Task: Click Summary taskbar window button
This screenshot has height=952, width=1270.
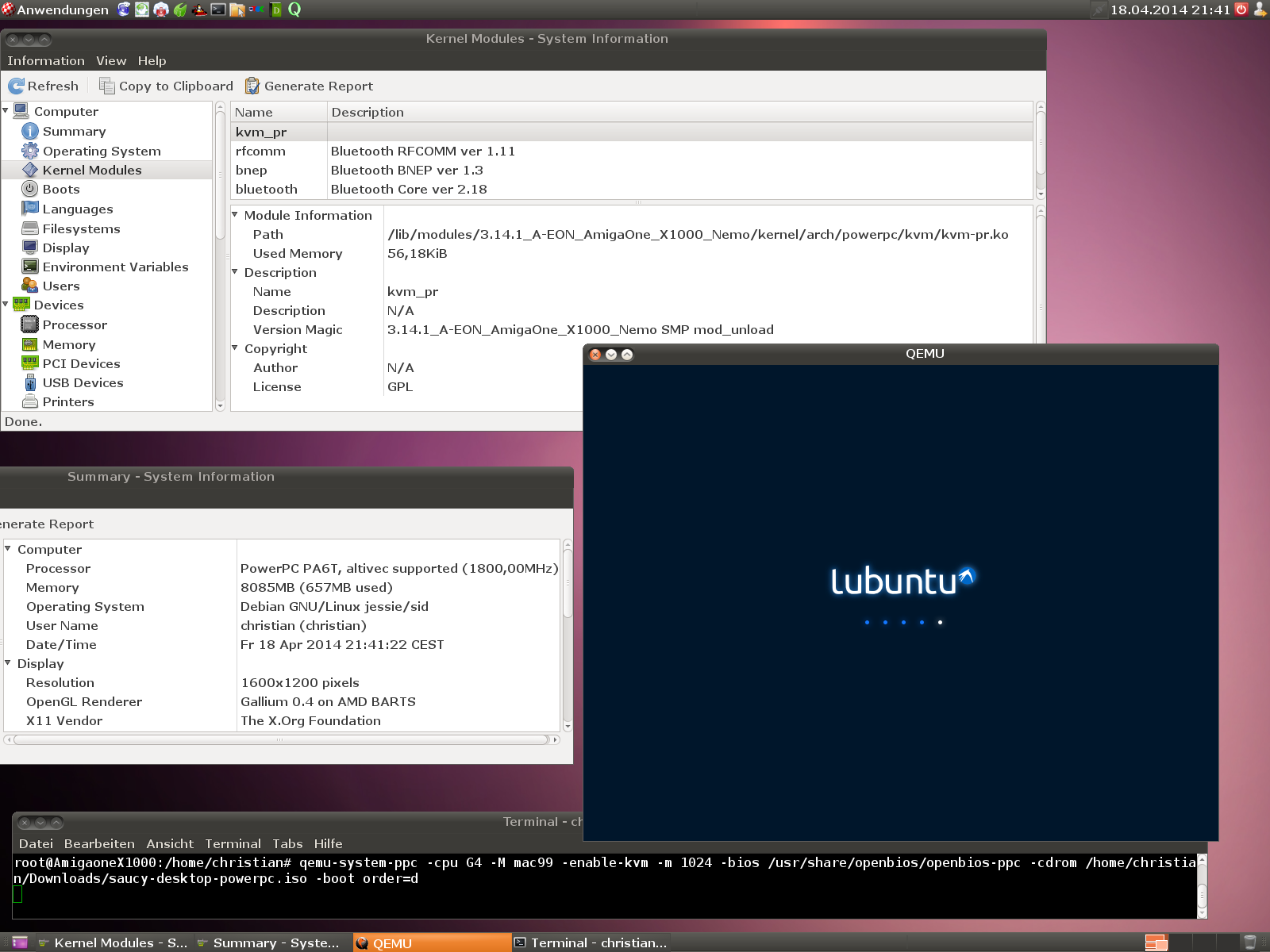Action: (x=268, y=942)
